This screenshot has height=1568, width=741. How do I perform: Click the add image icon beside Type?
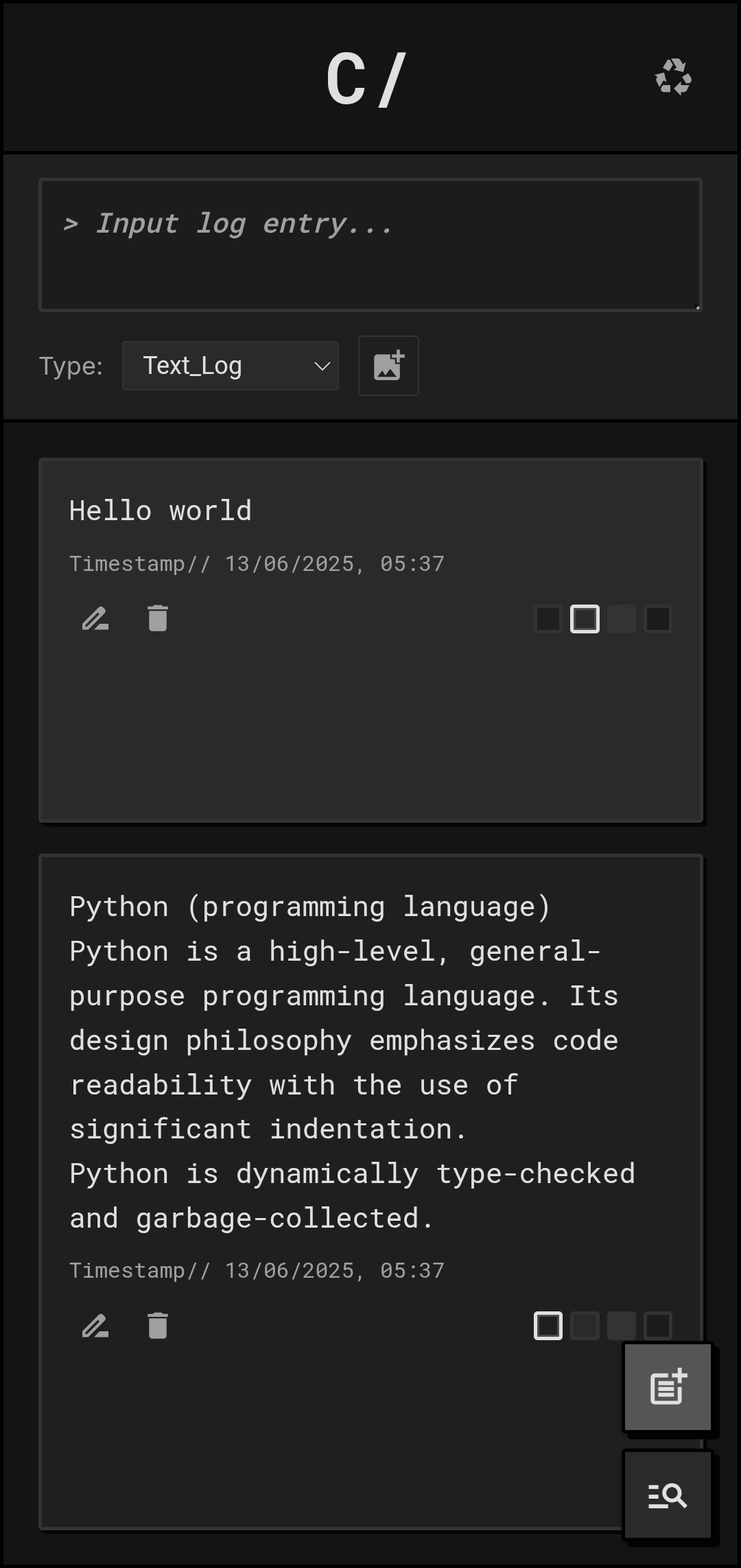coord(388,366)
